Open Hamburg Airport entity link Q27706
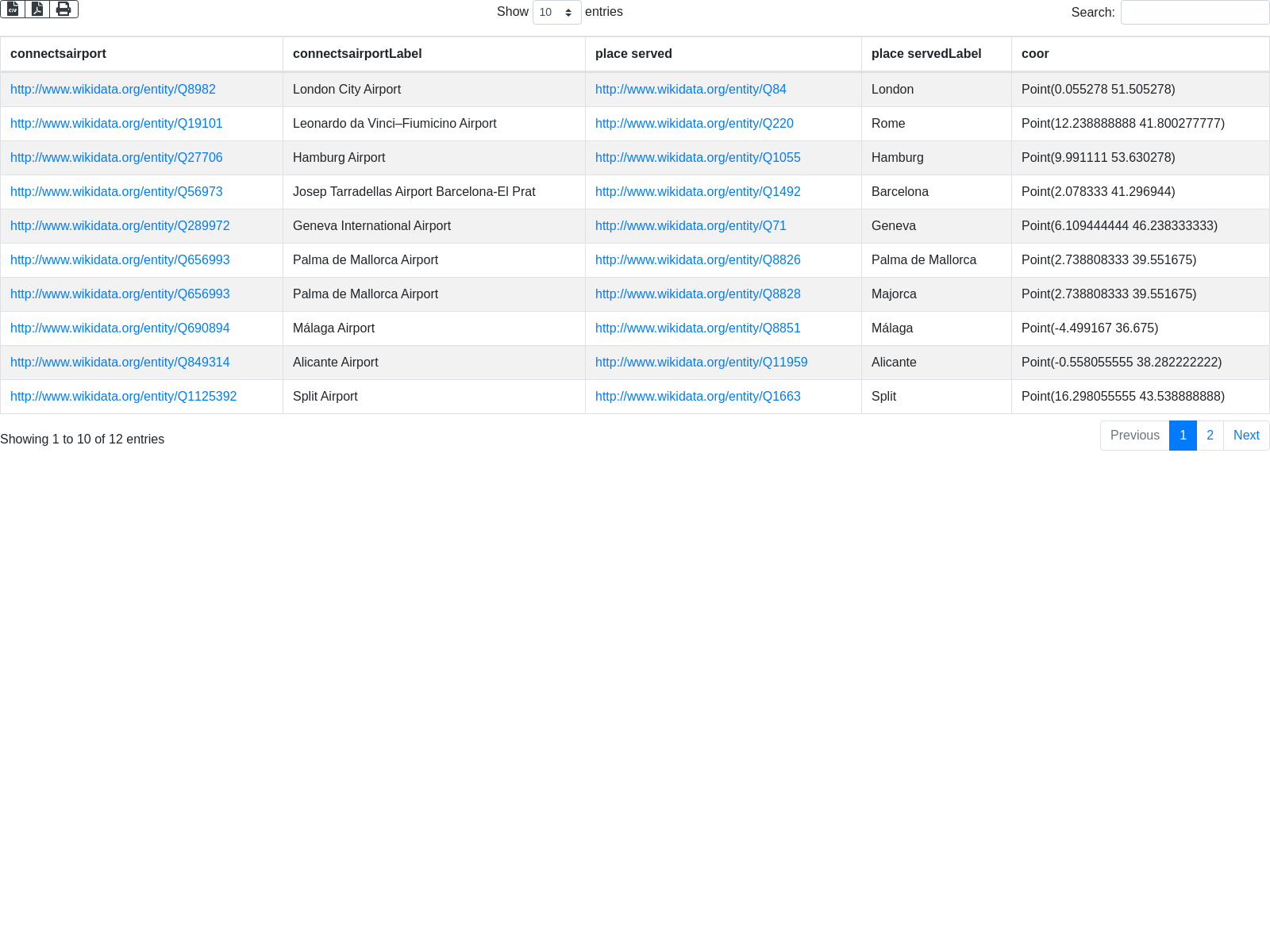The height and width of the screenshot is (952, 1270). 116,158
